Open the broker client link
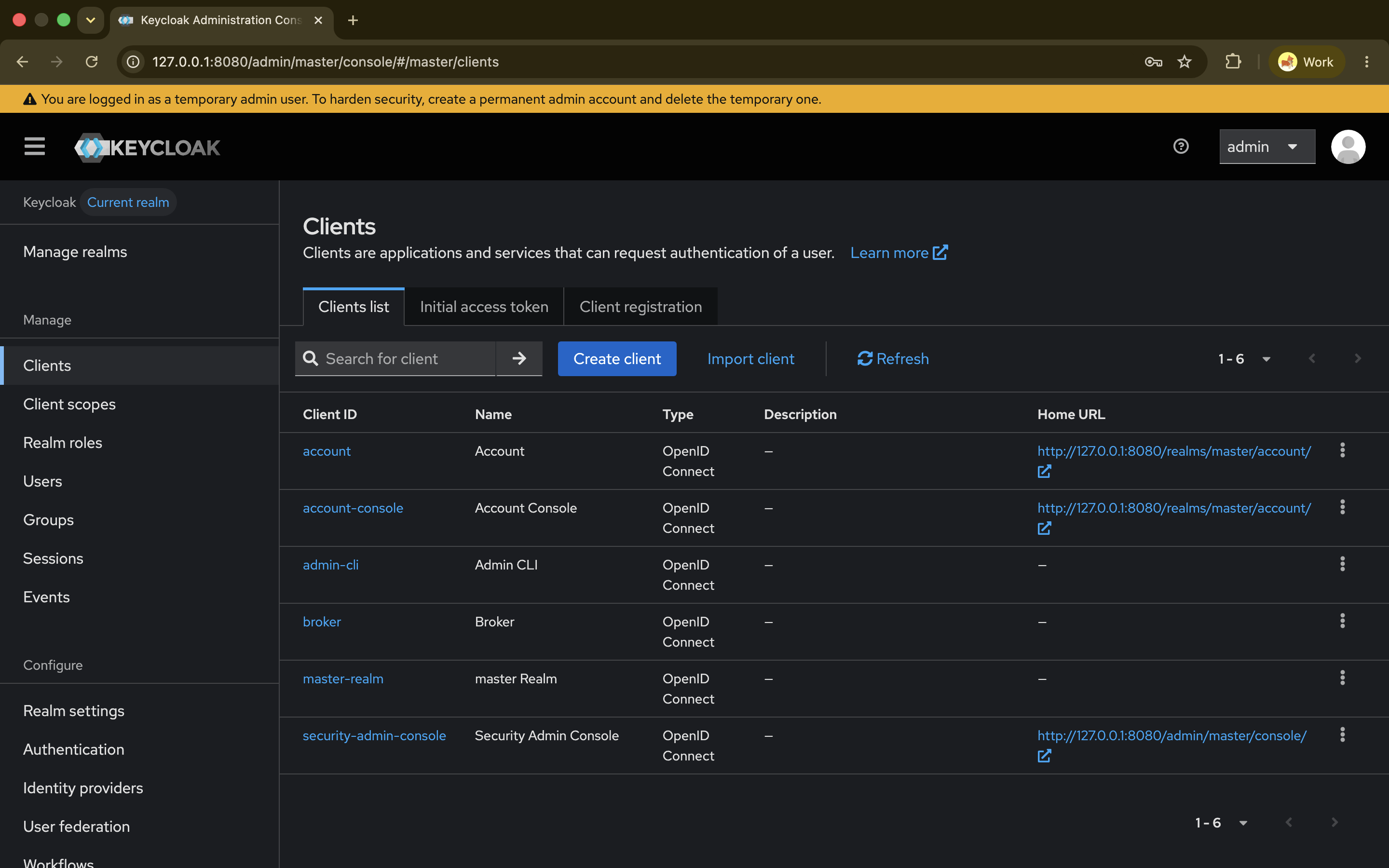The height and width of the screenshot is (868, 1389). (322, 622)
